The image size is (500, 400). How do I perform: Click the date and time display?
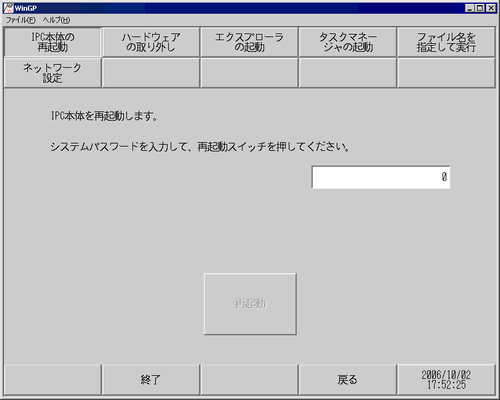click(446, 380)
